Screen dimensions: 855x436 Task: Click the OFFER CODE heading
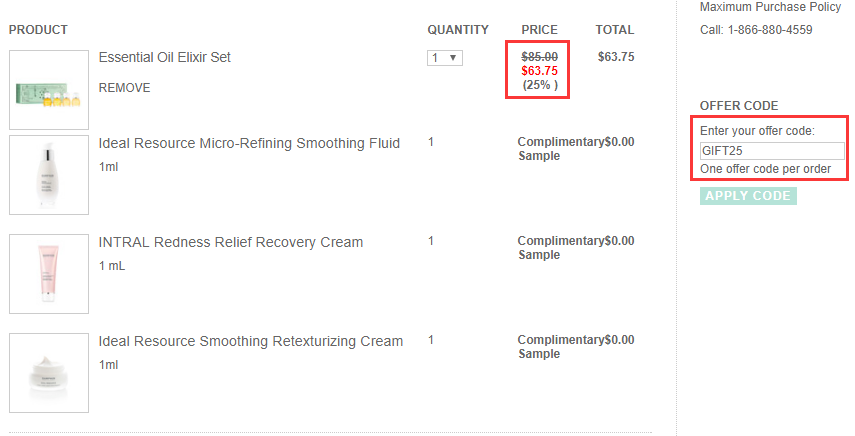[x=739, y=106]
